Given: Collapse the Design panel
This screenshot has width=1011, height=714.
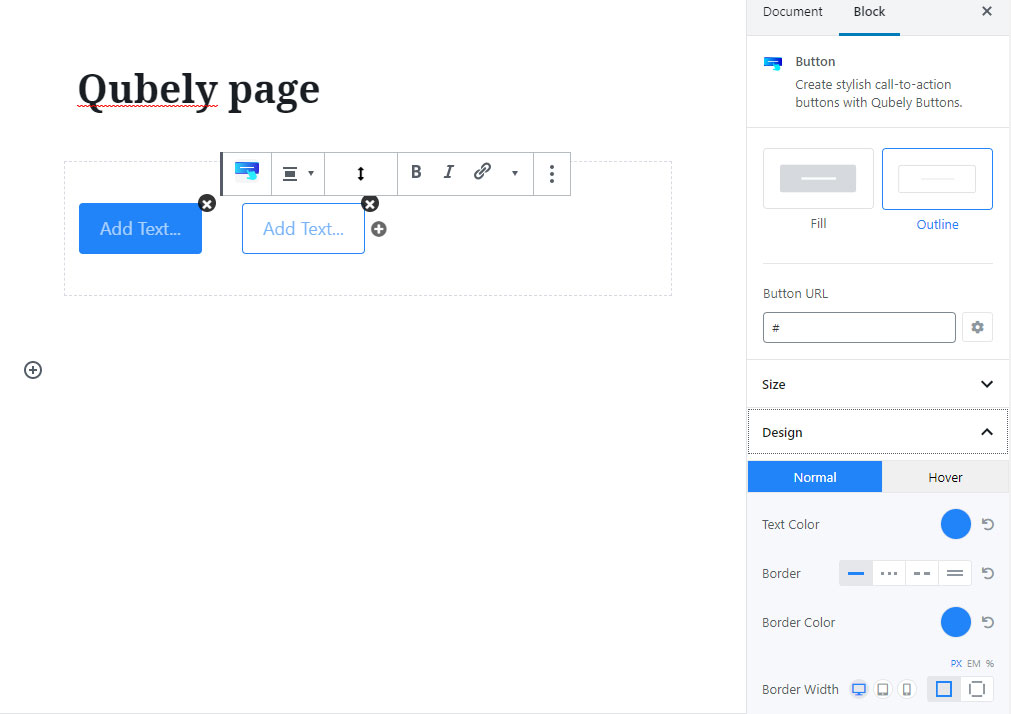Looking at the screenshot, I should [x=878, y=431].
